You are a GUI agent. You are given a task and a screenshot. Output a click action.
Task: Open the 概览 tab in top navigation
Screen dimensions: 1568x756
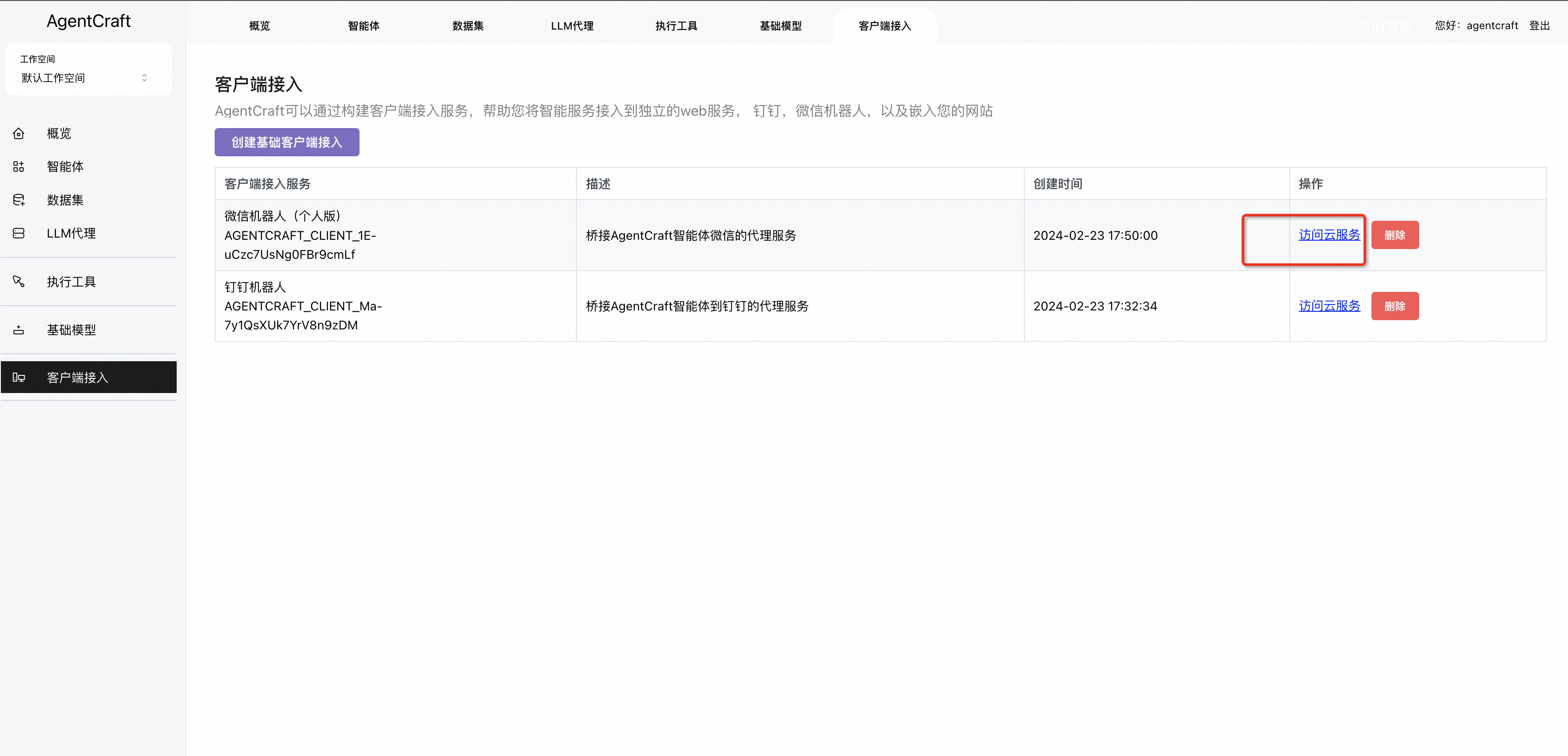pyautogui.click(x=259, y=26)
